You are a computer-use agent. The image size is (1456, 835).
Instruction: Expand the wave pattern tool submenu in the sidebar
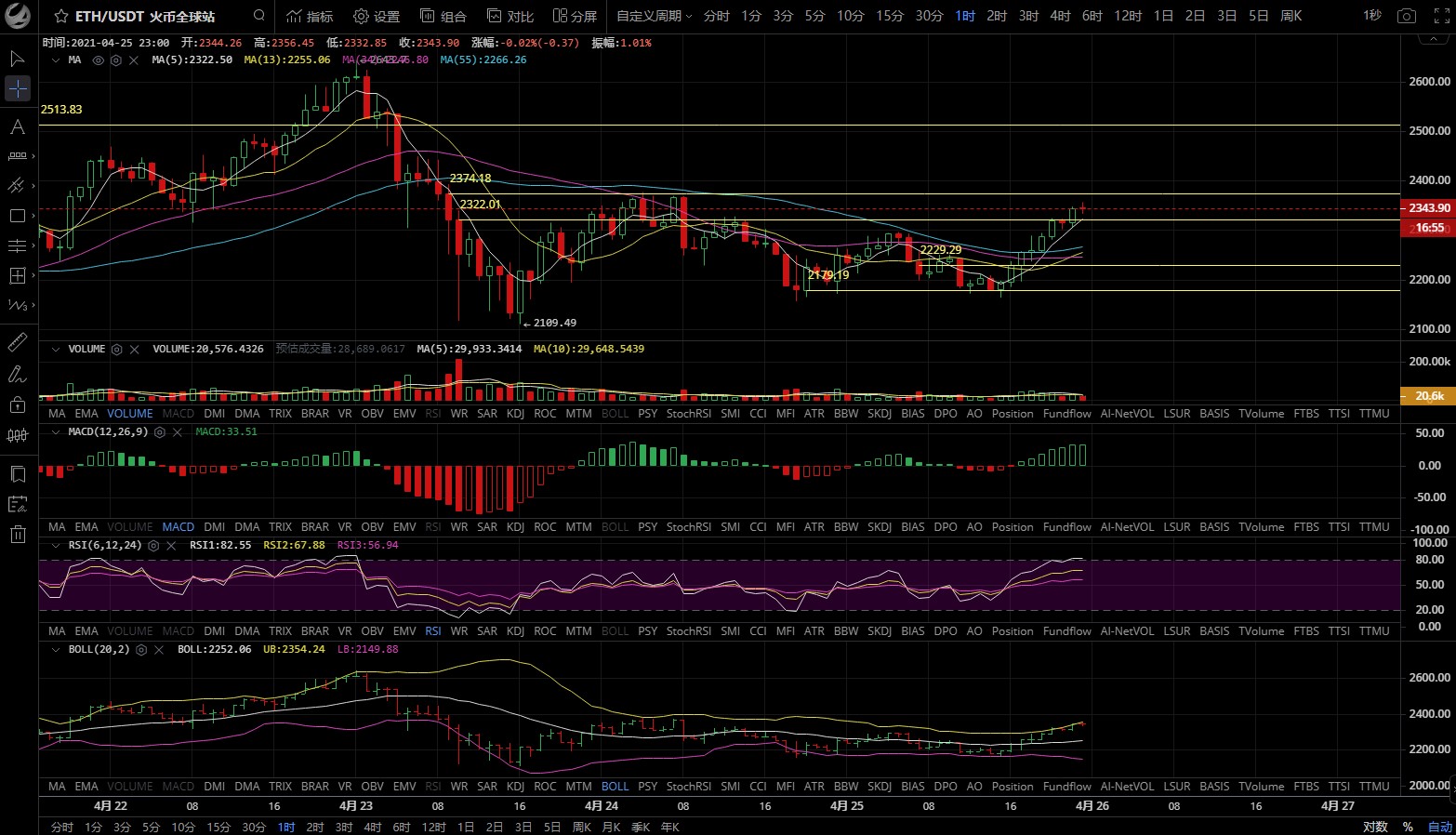33,305
